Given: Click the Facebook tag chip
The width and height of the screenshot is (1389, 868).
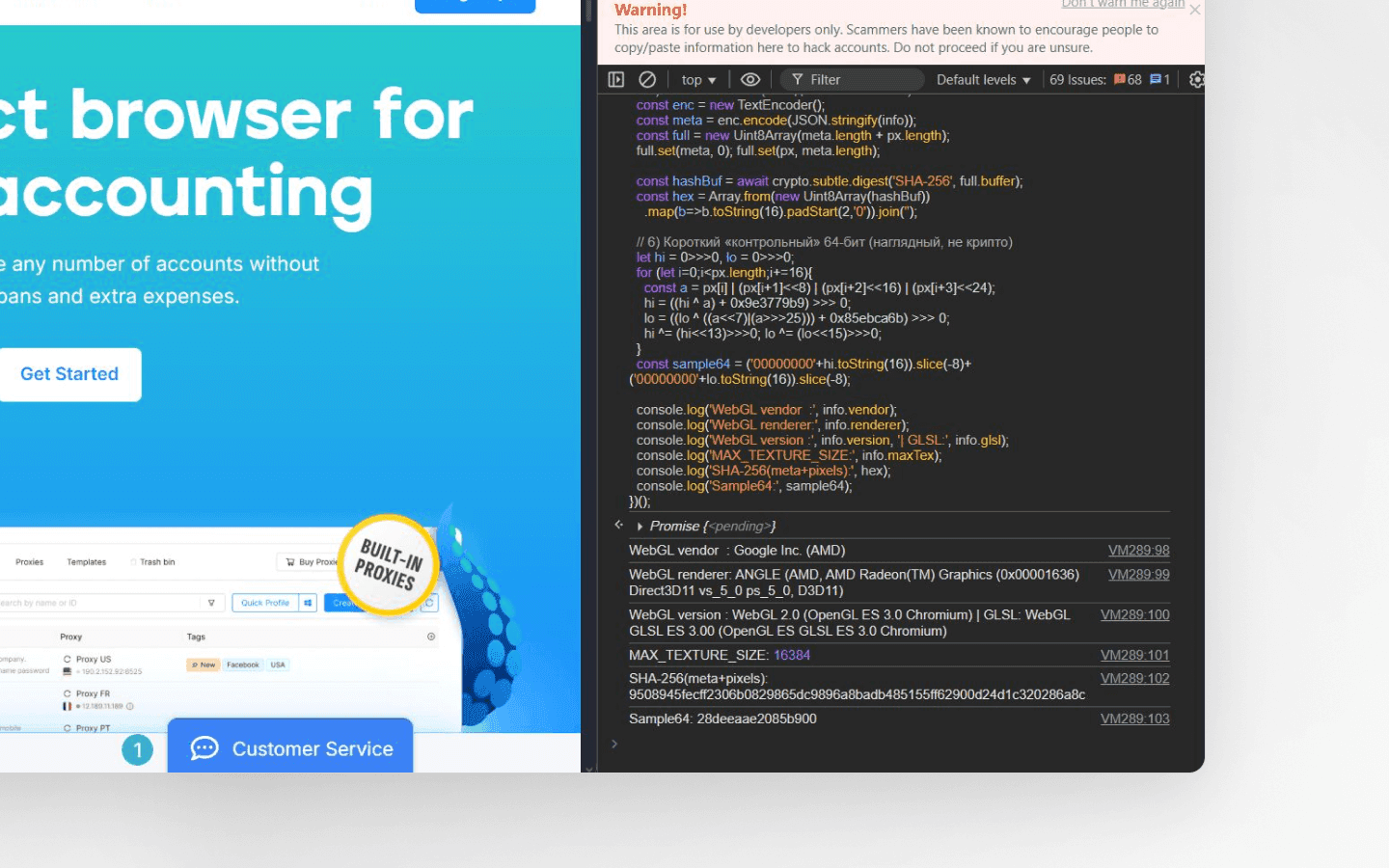Looking at the screenshot, I should point(243,665).
